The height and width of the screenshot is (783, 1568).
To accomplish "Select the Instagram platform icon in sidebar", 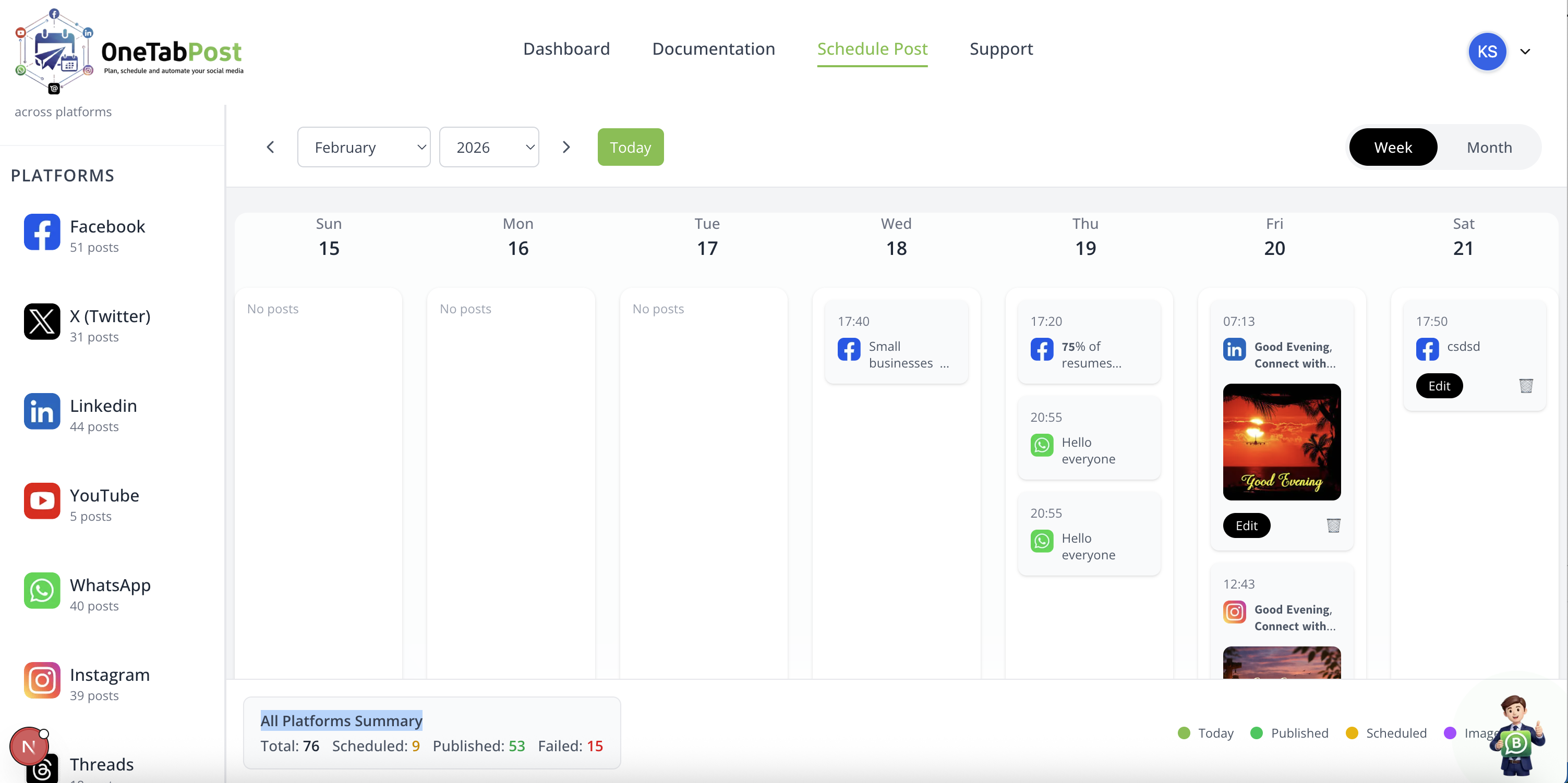I will pos(42,680).
